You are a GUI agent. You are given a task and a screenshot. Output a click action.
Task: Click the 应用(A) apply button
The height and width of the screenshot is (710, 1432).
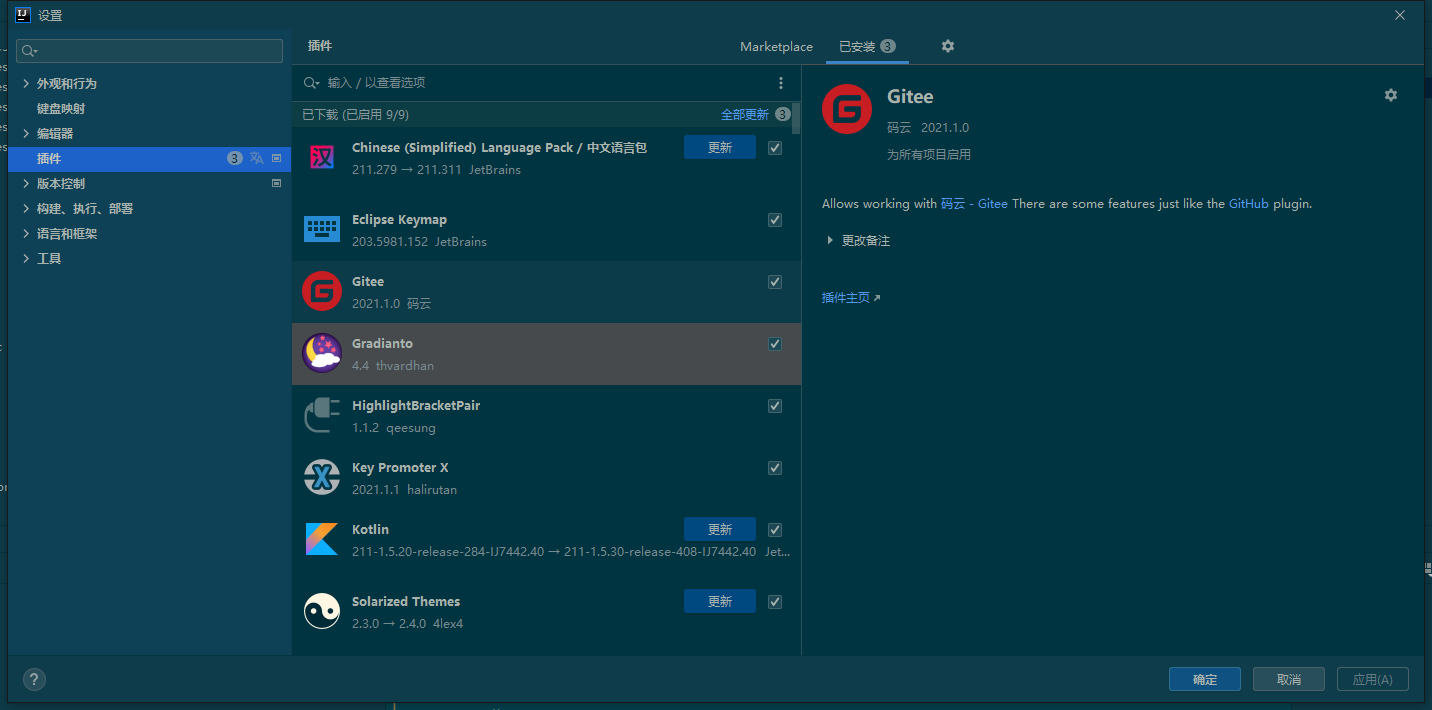click(x=1373, y=679)
